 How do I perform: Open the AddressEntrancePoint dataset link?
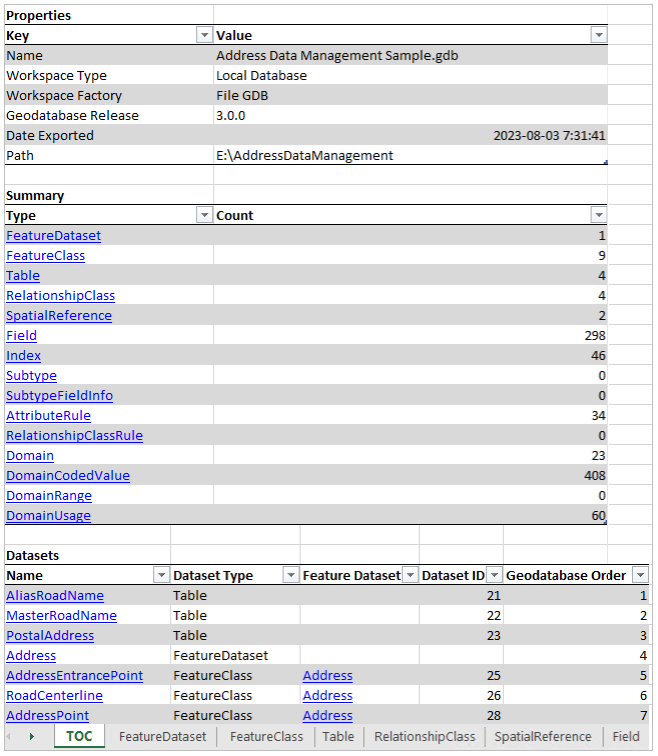(x=75, y=675)
